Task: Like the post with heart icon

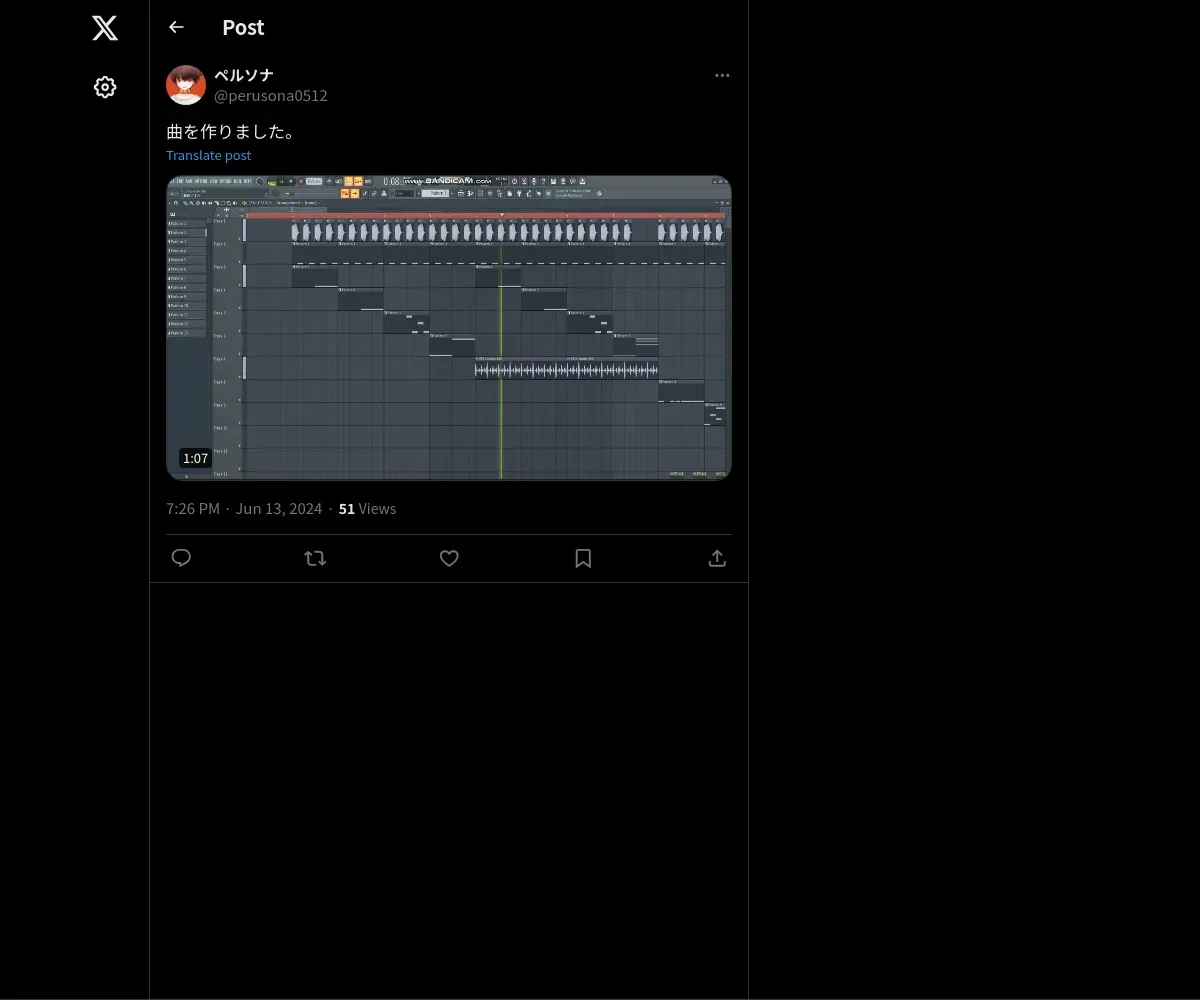Action: click(449, 558)
